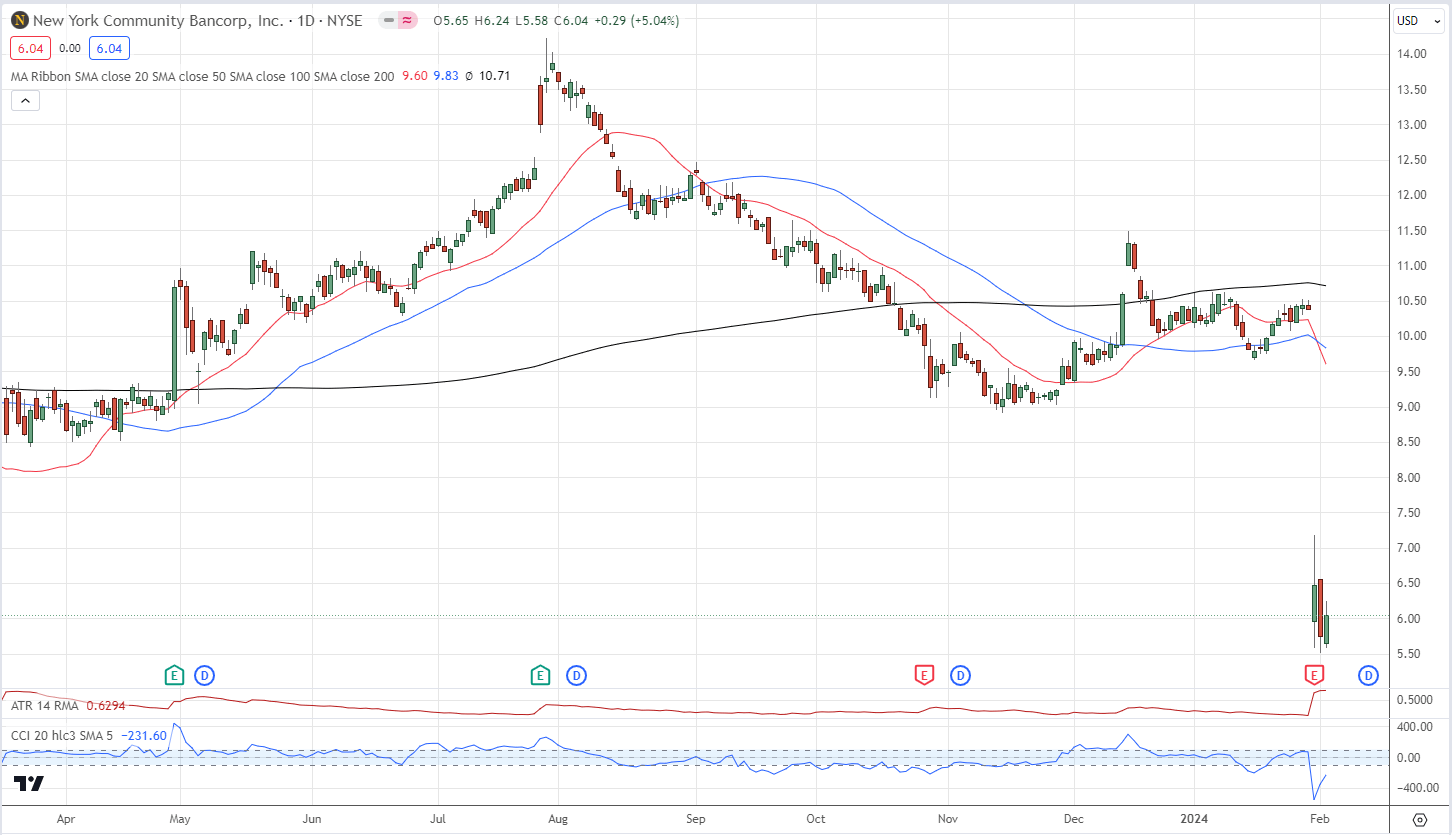This screenshot has width=1452, height=835.
Task: Collapse the indicator legend with the chevron button
Action: point(25,100)
